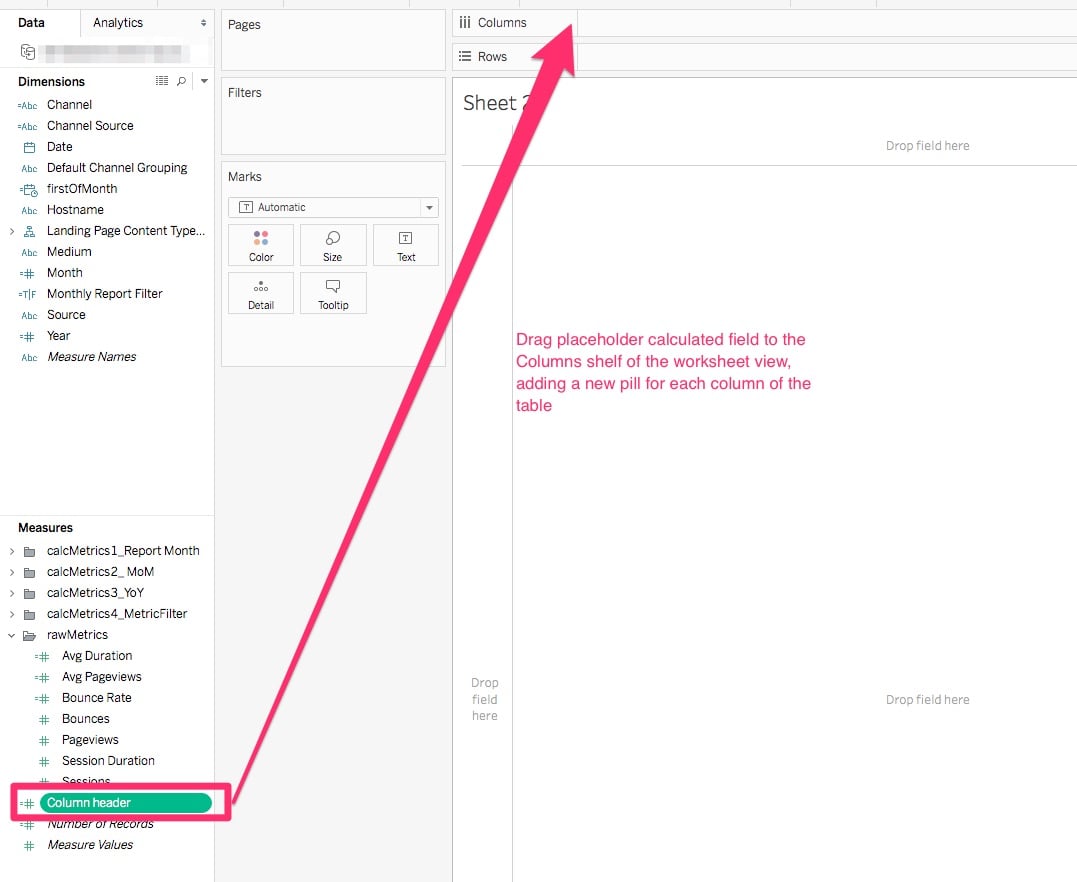Switch to the Analytics tab

pos(117,21)
